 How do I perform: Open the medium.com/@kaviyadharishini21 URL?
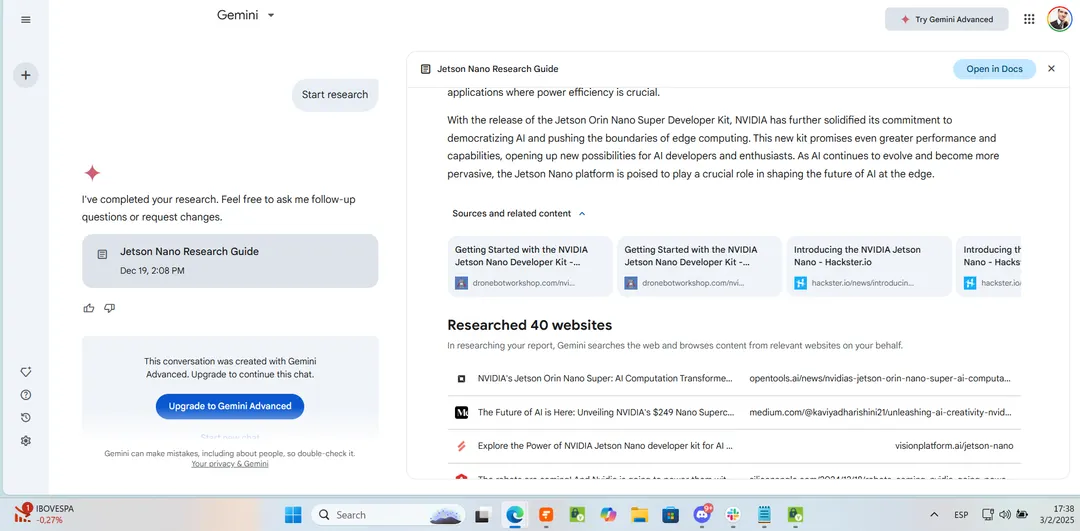[881, 413]
